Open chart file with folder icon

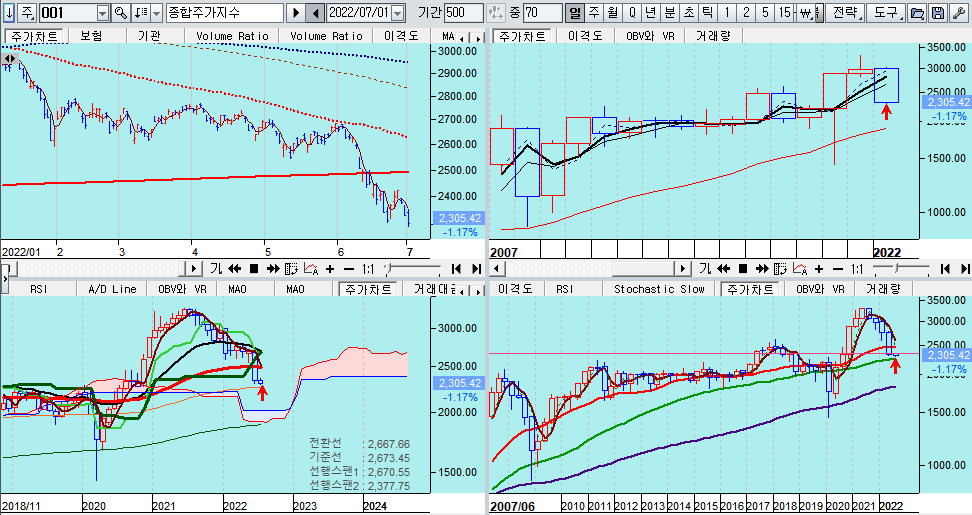coord(916,13)
